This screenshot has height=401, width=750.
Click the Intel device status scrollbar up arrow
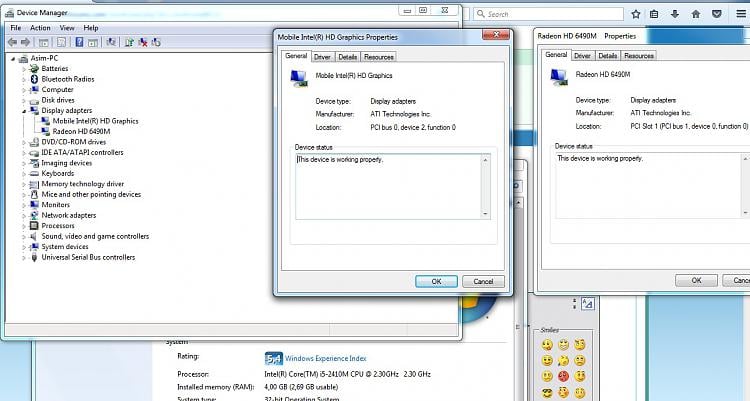coord(485,159)
